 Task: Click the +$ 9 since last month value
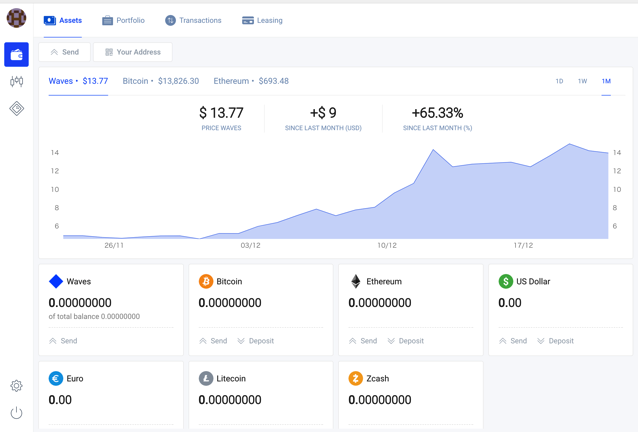point(323,113)
